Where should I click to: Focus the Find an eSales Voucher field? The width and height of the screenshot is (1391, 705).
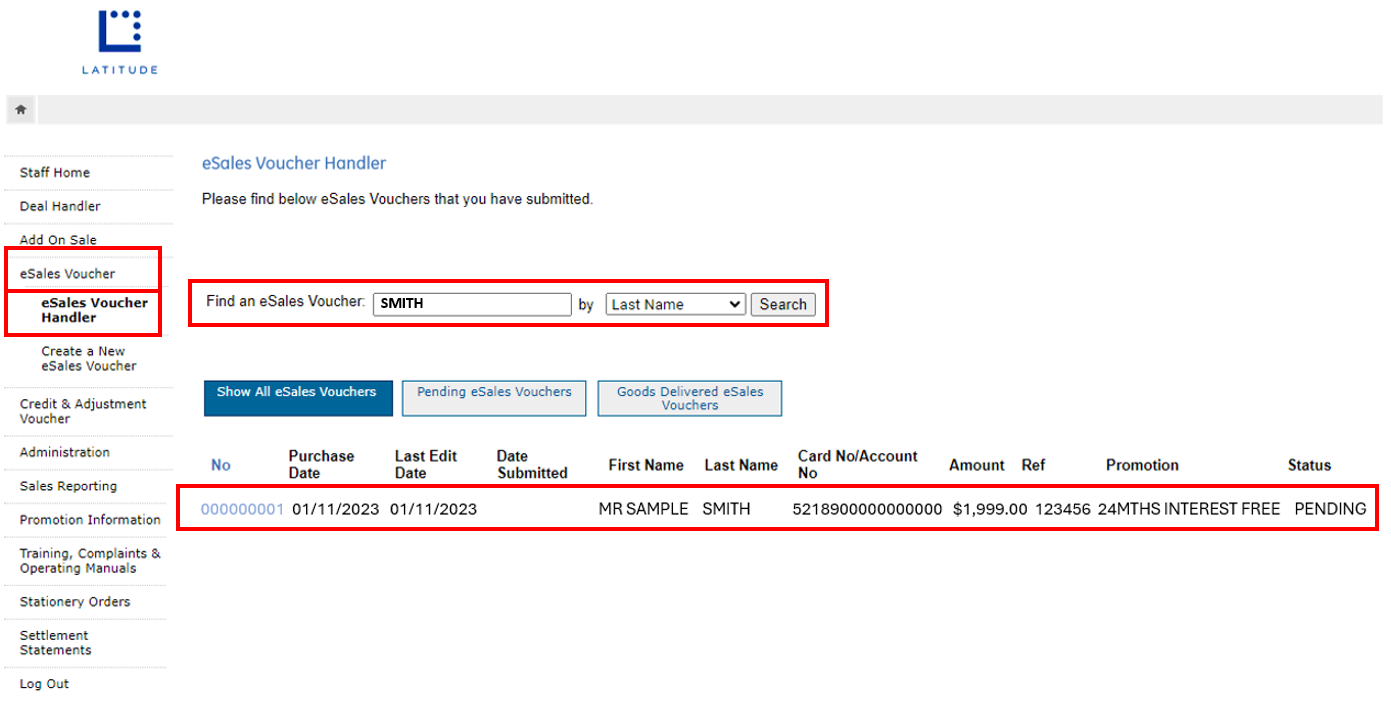tap(472, 305)
